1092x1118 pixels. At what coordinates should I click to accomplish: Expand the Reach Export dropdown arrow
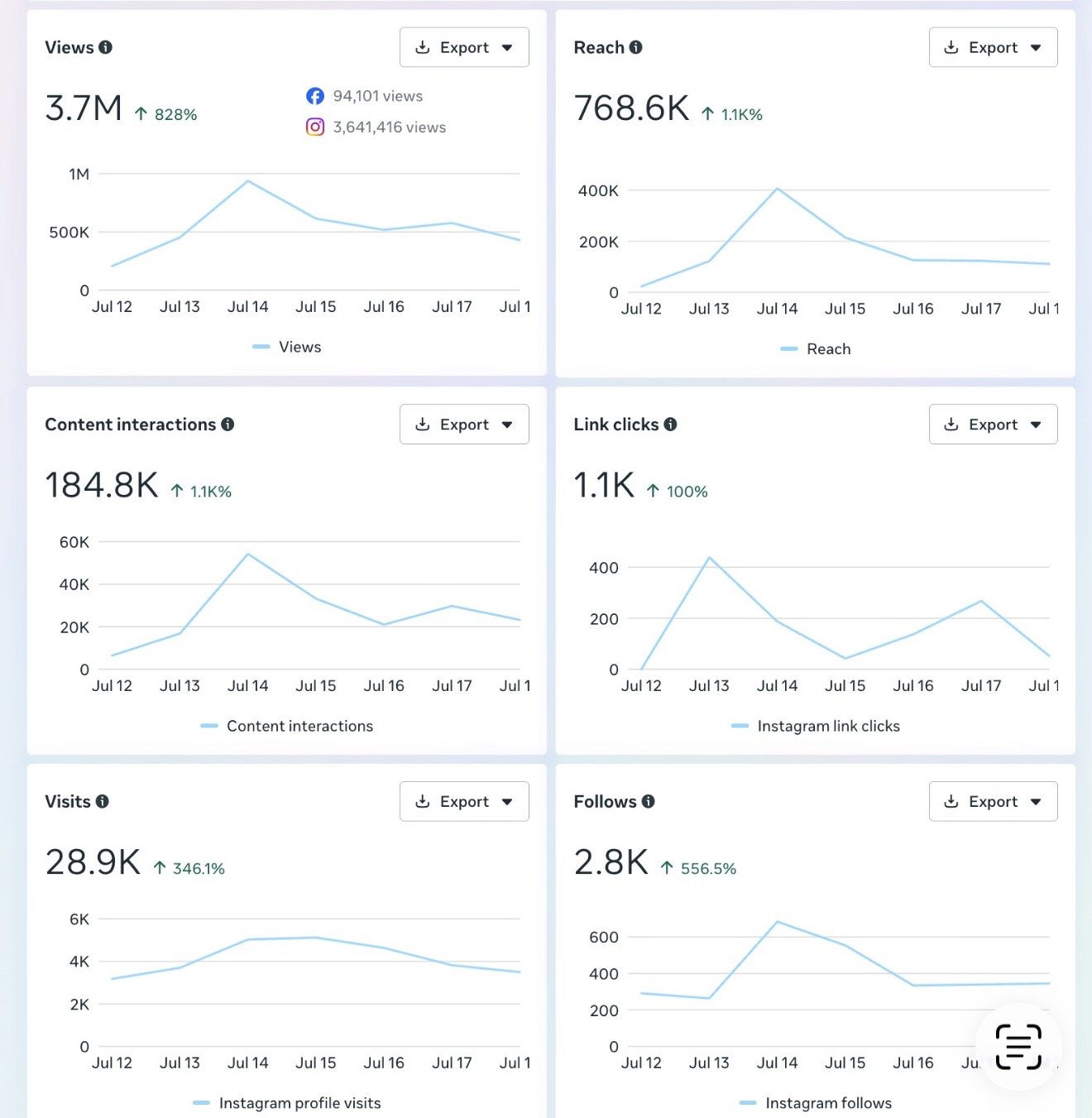point(1036,48)
